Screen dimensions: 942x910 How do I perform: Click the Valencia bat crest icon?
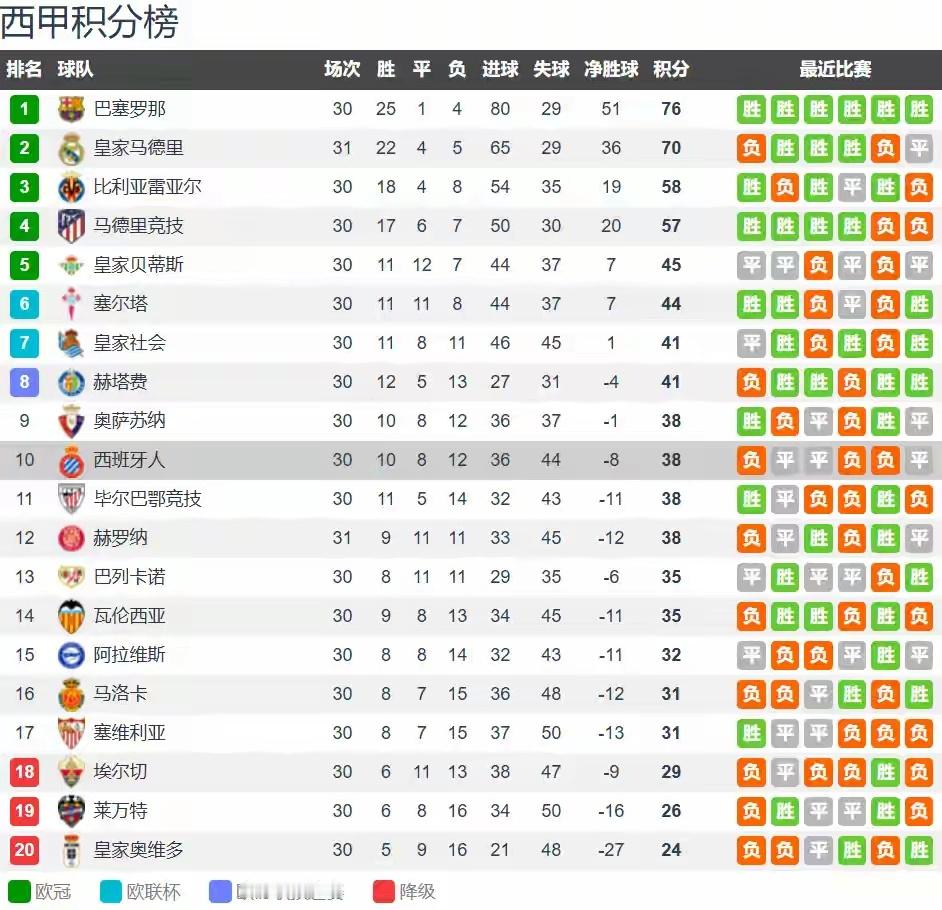point(72,616)
